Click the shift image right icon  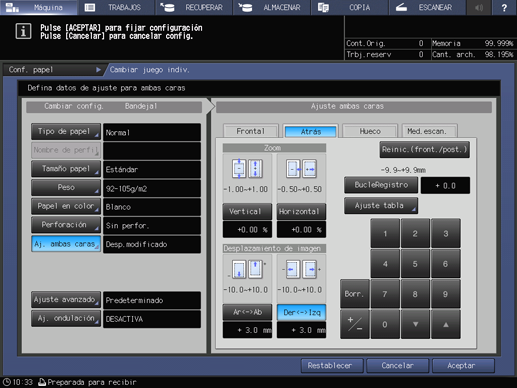pos(310,269)
